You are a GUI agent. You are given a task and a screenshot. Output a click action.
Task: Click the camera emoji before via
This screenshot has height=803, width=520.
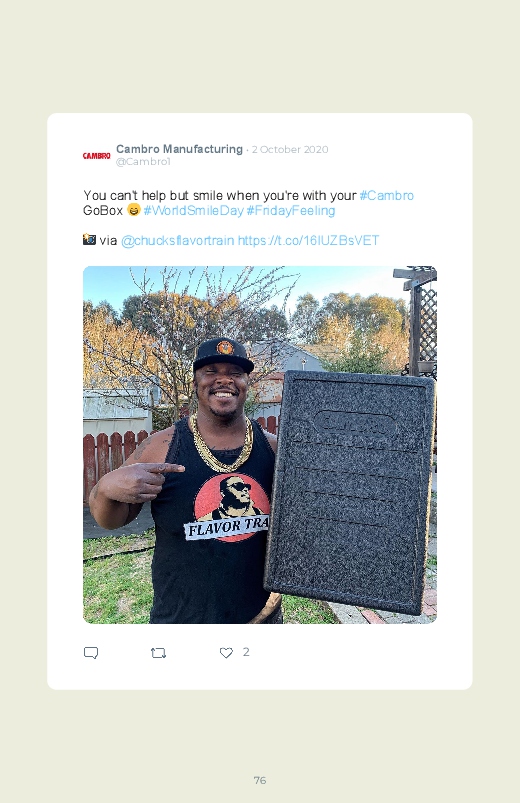(x=89, y=240)
